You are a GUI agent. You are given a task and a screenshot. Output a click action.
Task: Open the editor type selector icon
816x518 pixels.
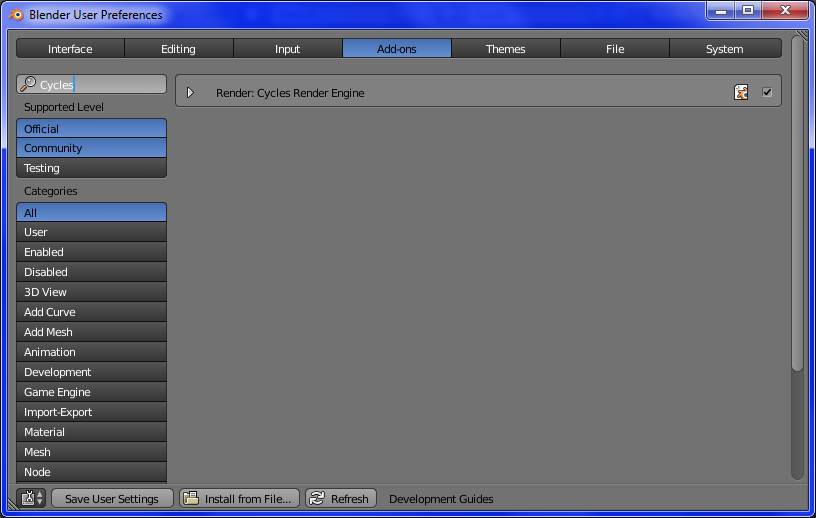point(32,498)
